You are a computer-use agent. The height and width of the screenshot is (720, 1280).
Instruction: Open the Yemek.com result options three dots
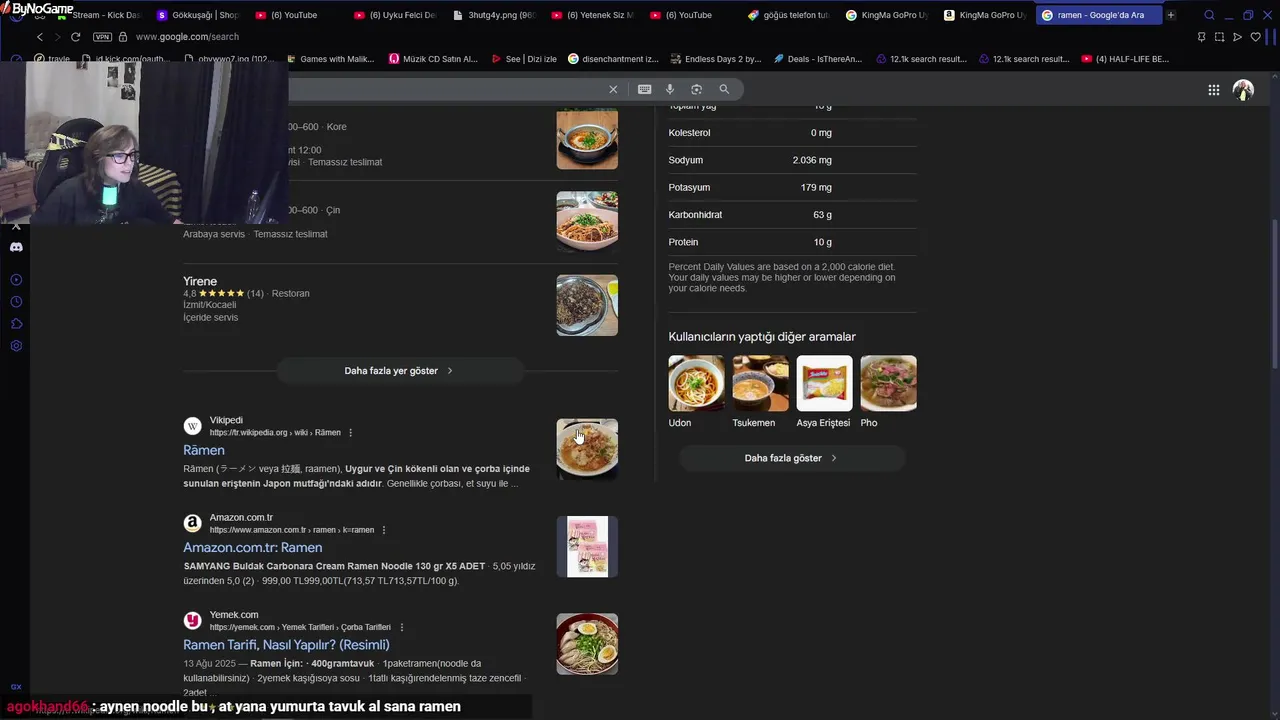[401, 627]
